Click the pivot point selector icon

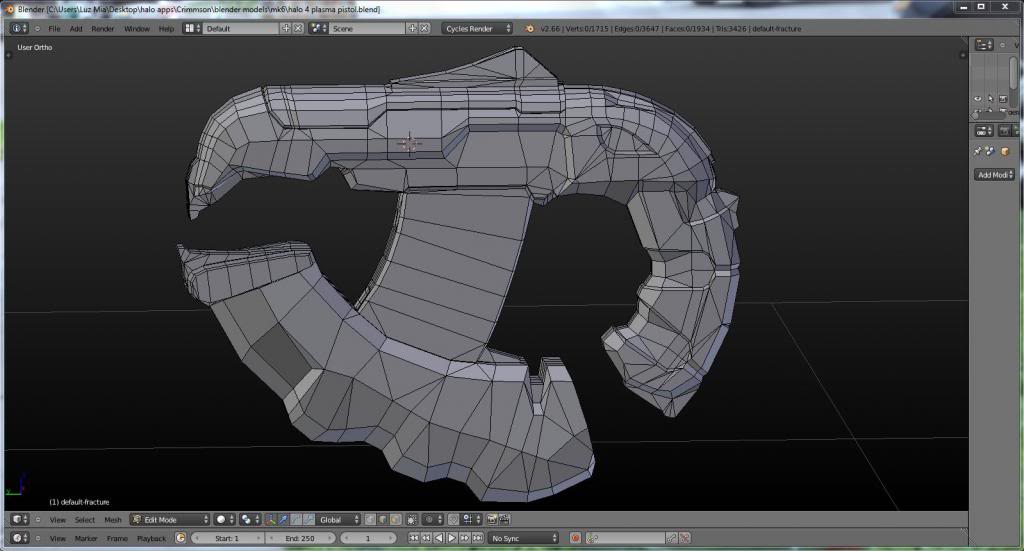coord(246,520)
